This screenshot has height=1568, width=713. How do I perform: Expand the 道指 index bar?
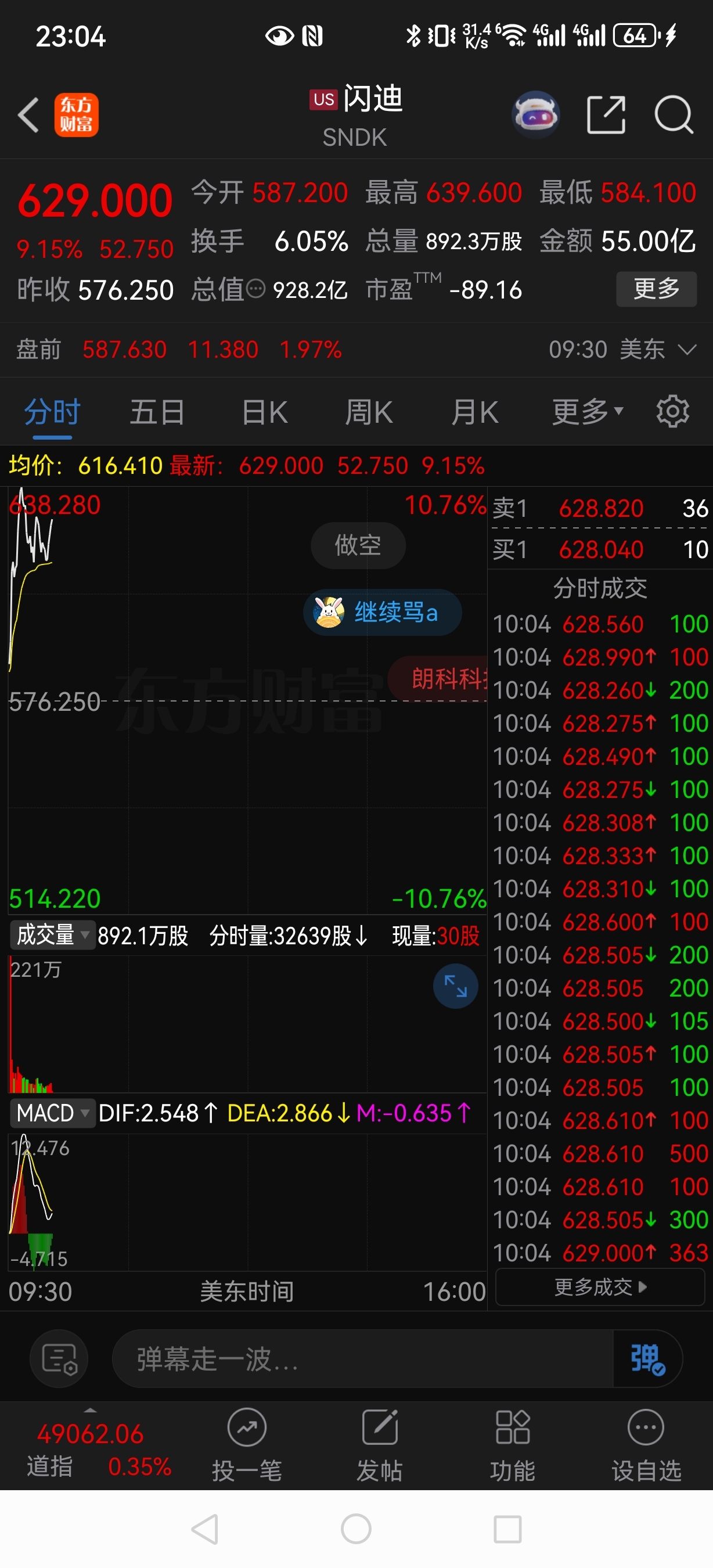[90, 1409]
